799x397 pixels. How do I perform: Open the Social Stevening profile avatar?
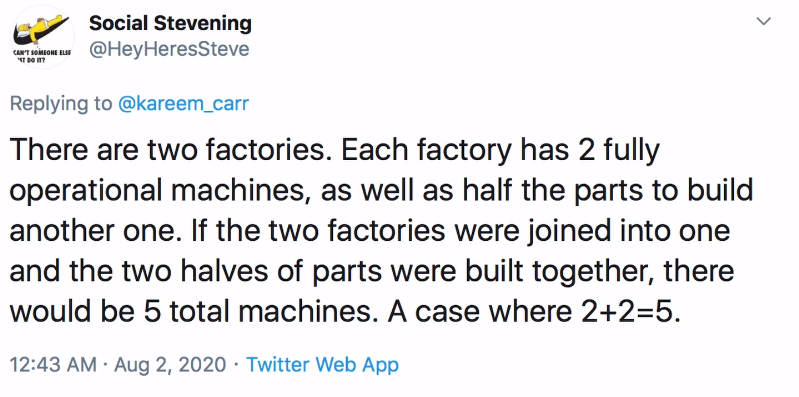43,38
